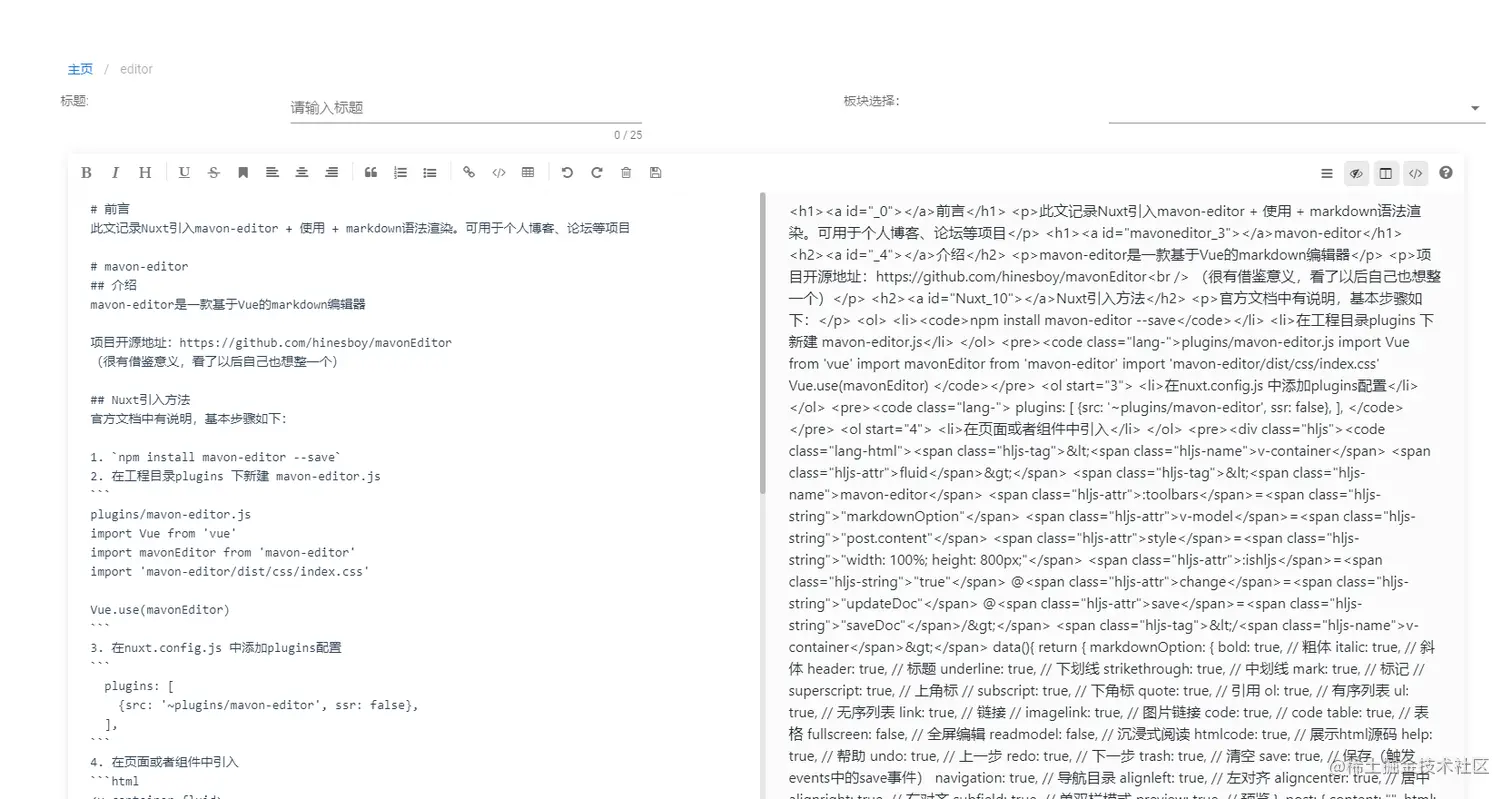Open the editor help icon

(x=1445, y=173)
